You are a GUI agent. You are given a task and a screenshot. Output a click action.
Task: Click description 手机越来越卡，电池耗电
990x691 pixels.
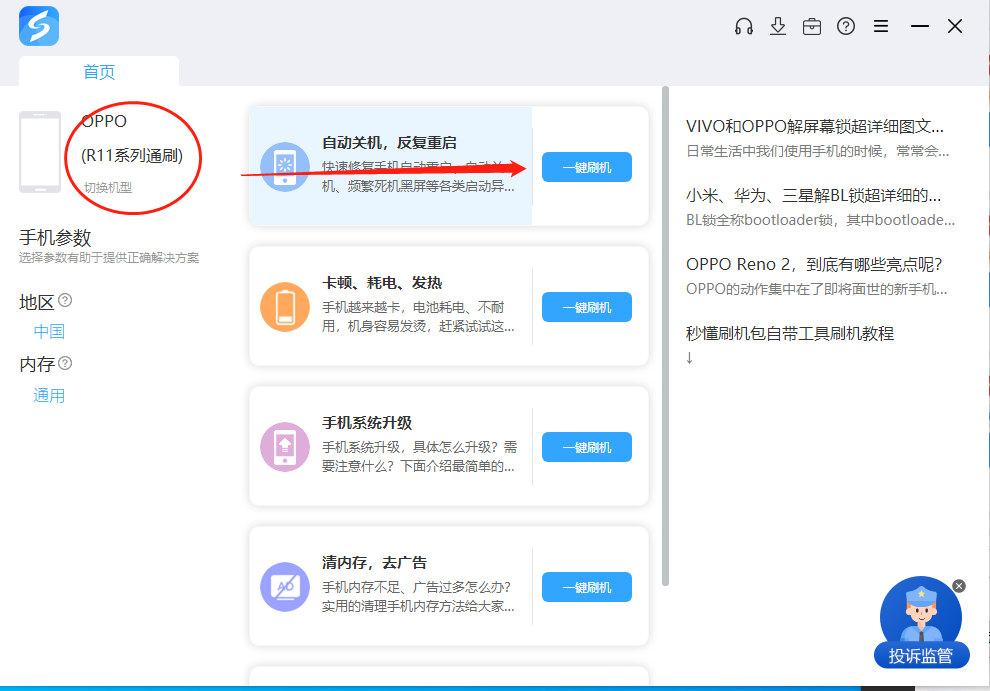click(418, 317)
